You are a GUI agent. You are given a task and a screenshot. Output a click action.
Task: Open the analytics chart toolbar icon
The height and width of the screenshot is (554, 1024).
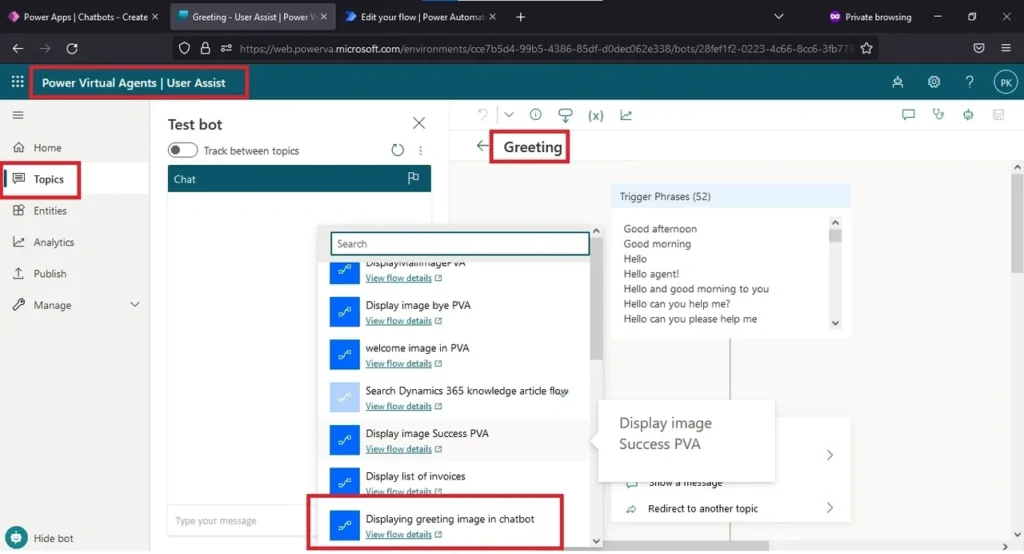(626, 115)
